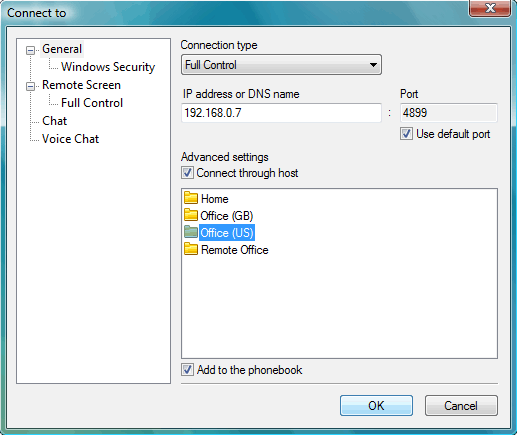Select Remote Office in the host list
Viewport: 517px width, 435px height.
[x=235, y=250]
